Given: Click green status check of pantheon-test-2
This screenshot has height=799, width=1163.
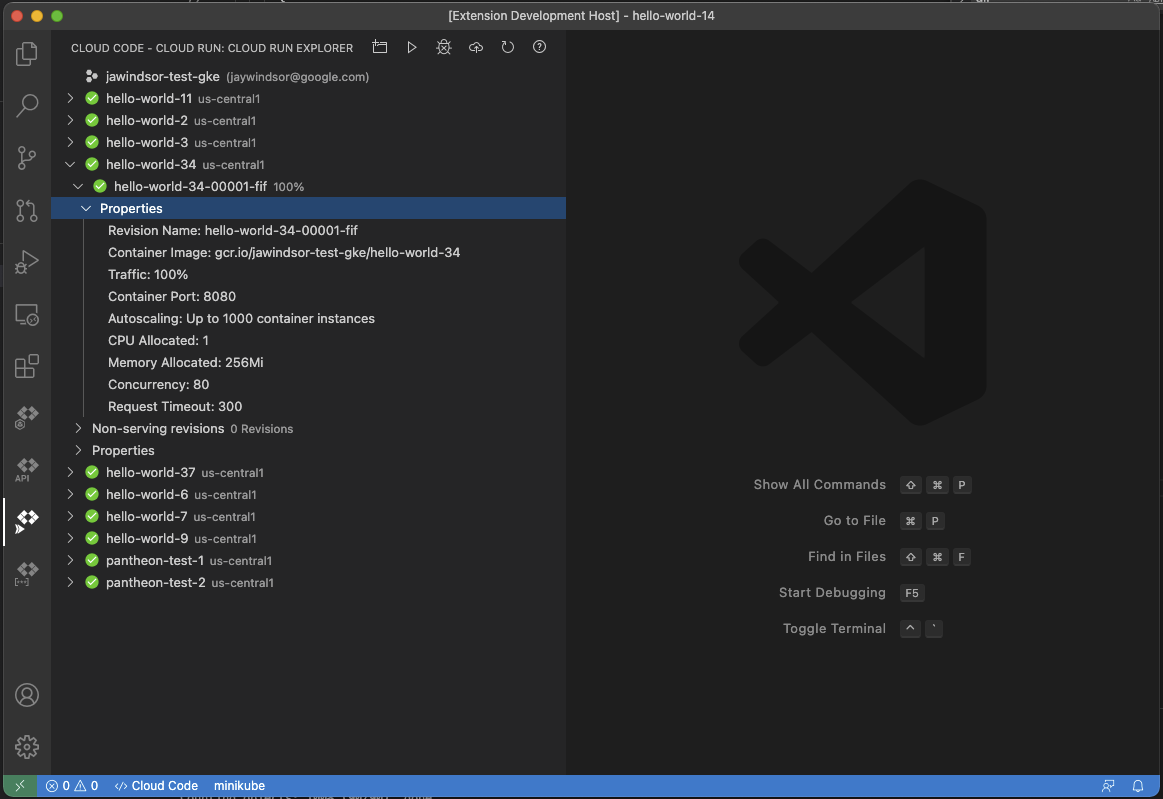Looking at the screenshot, I should [x=92, y=582].
